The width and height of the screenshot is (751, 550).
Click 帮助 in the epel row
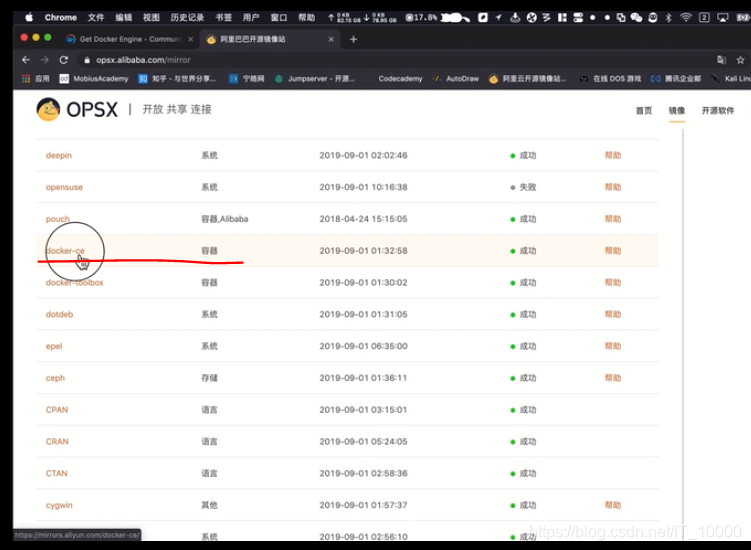613,346
